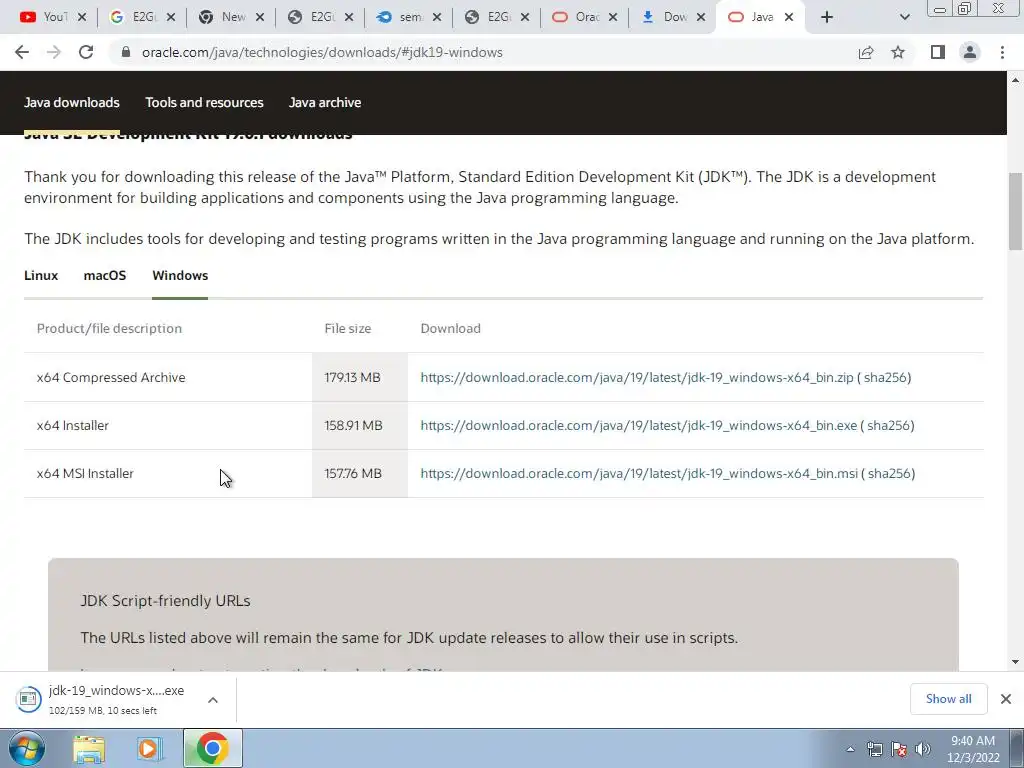The height and width of the screenshot is (768, 1024).
Task: Click the browser forward arrow
Action: coord(54,52)
